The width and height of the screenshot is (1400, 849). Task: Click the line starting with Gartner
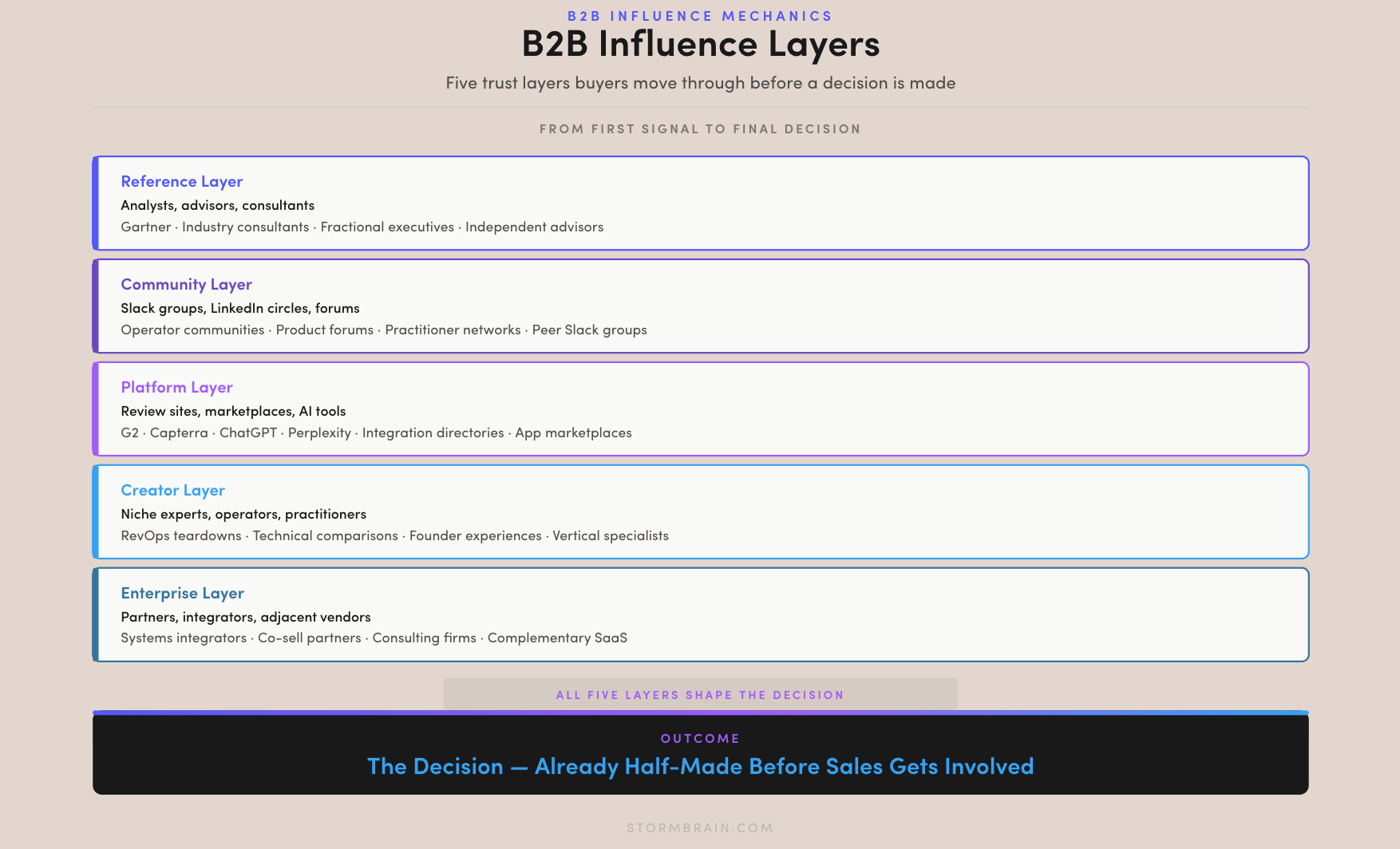(x=362, y=227)
